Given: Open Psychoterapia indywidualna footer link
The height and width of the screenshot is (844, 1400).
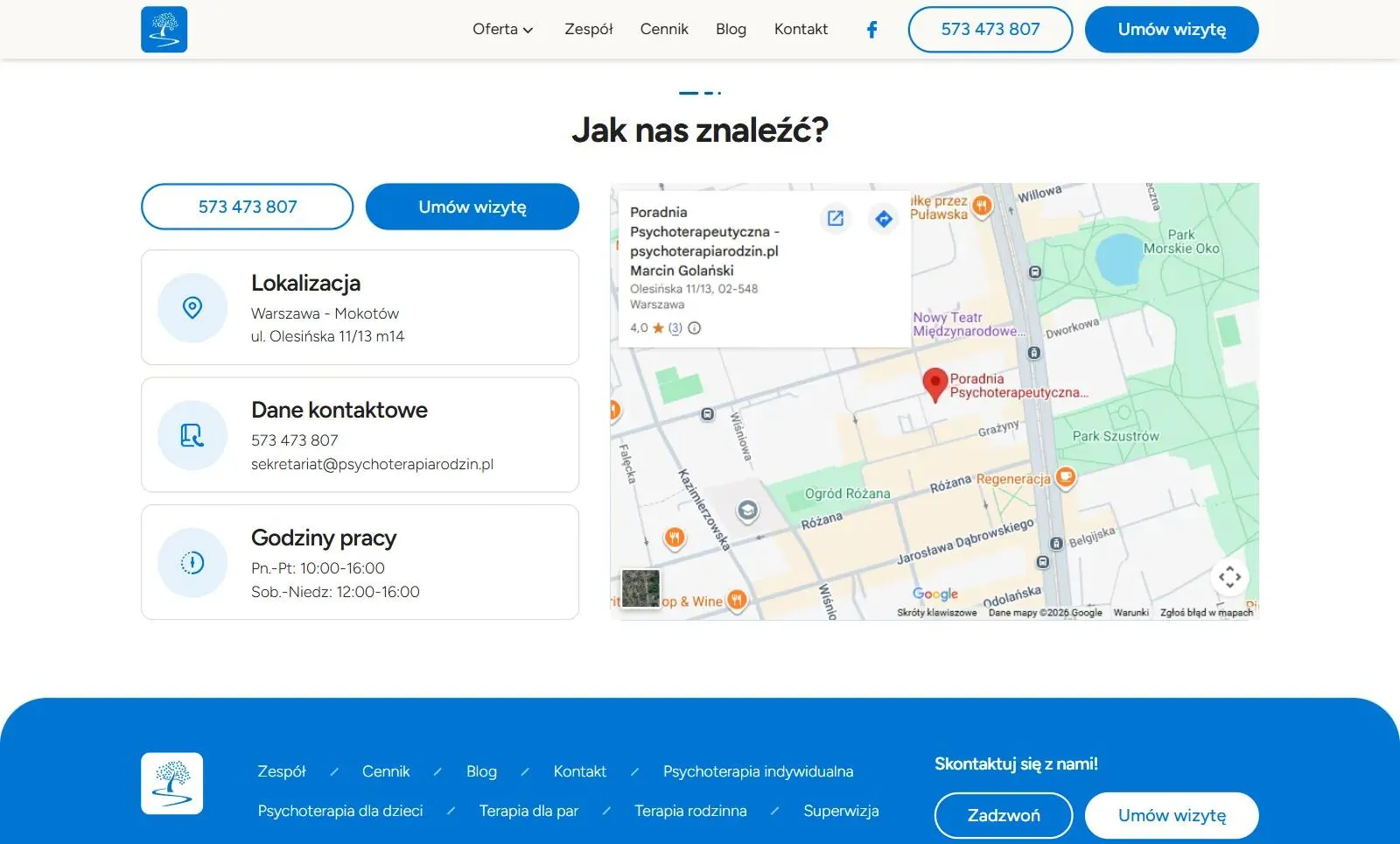Looking at the screenshot, I should coord(758,771).
